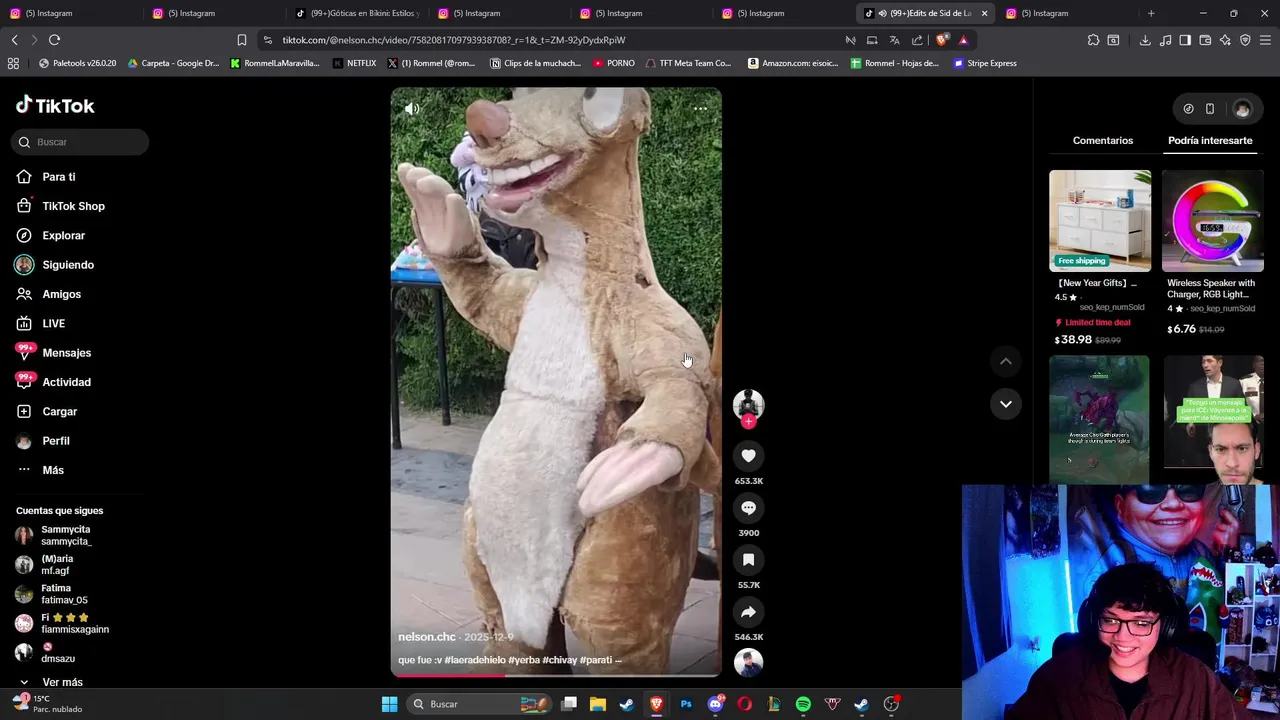The image size is (1280, 720).
Task: Open the New Year Gifts dresser product
Action: (x=1100, y=258)
